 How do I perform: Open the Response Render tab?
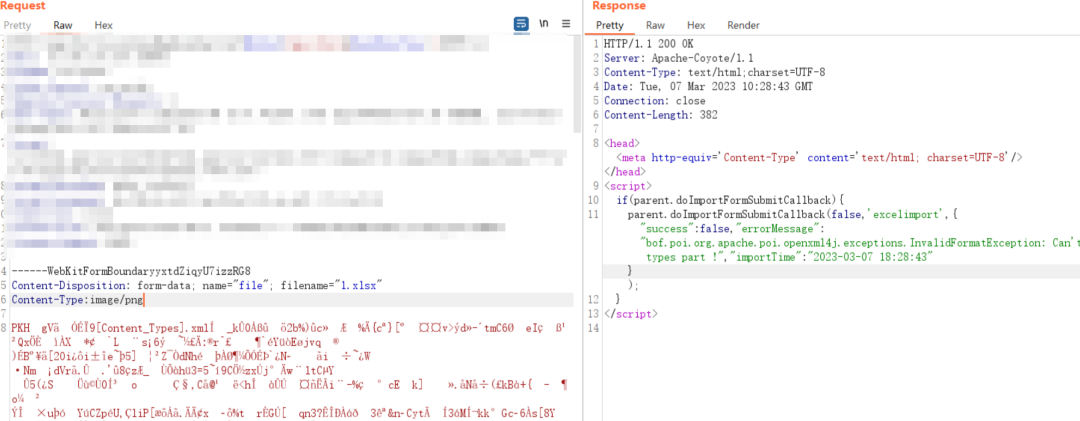[x=743, y=25]
